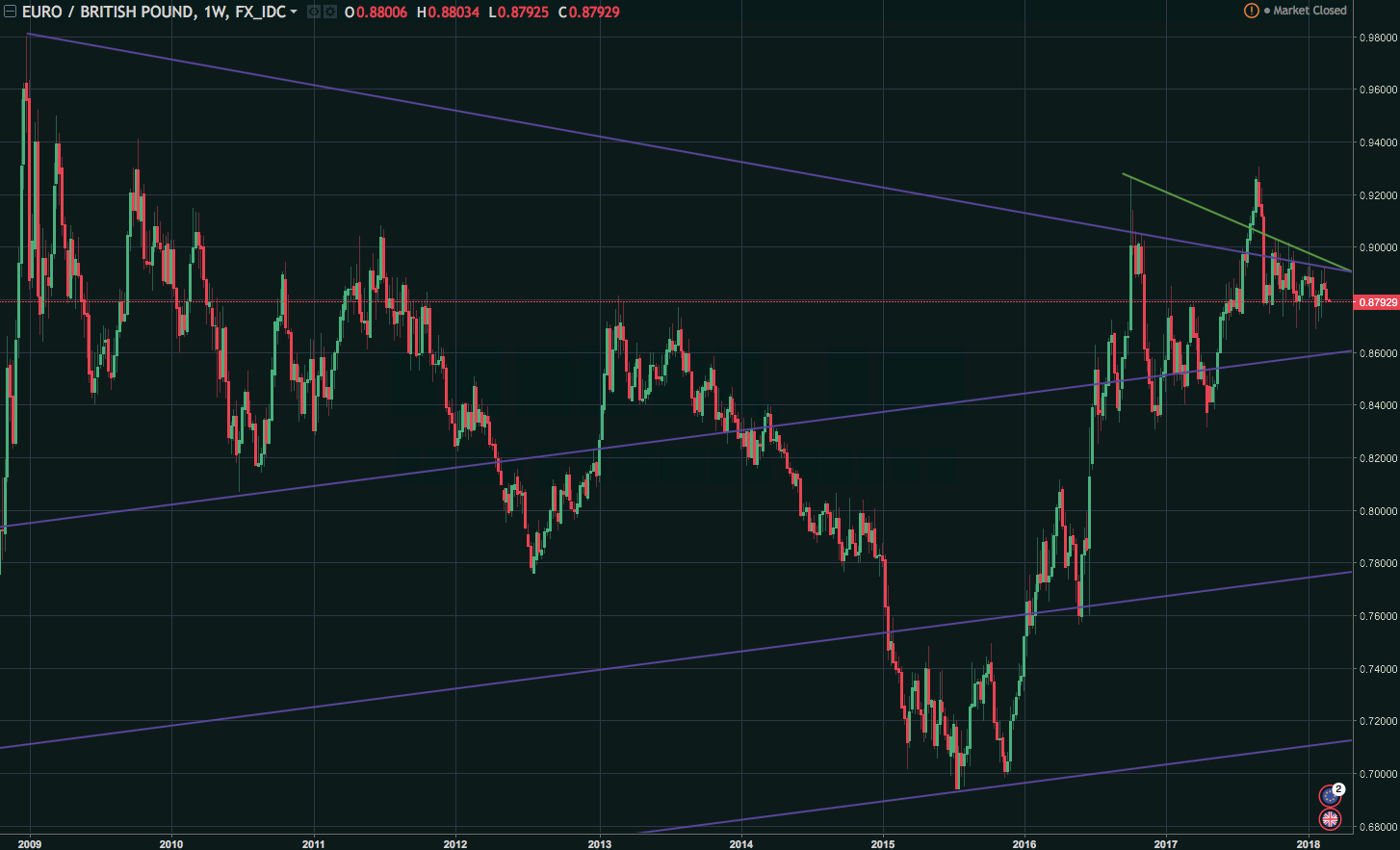Screen dimensions: 1400x850
Task: Click the low value L 0.87925
Action: click(x=520, y=13)
